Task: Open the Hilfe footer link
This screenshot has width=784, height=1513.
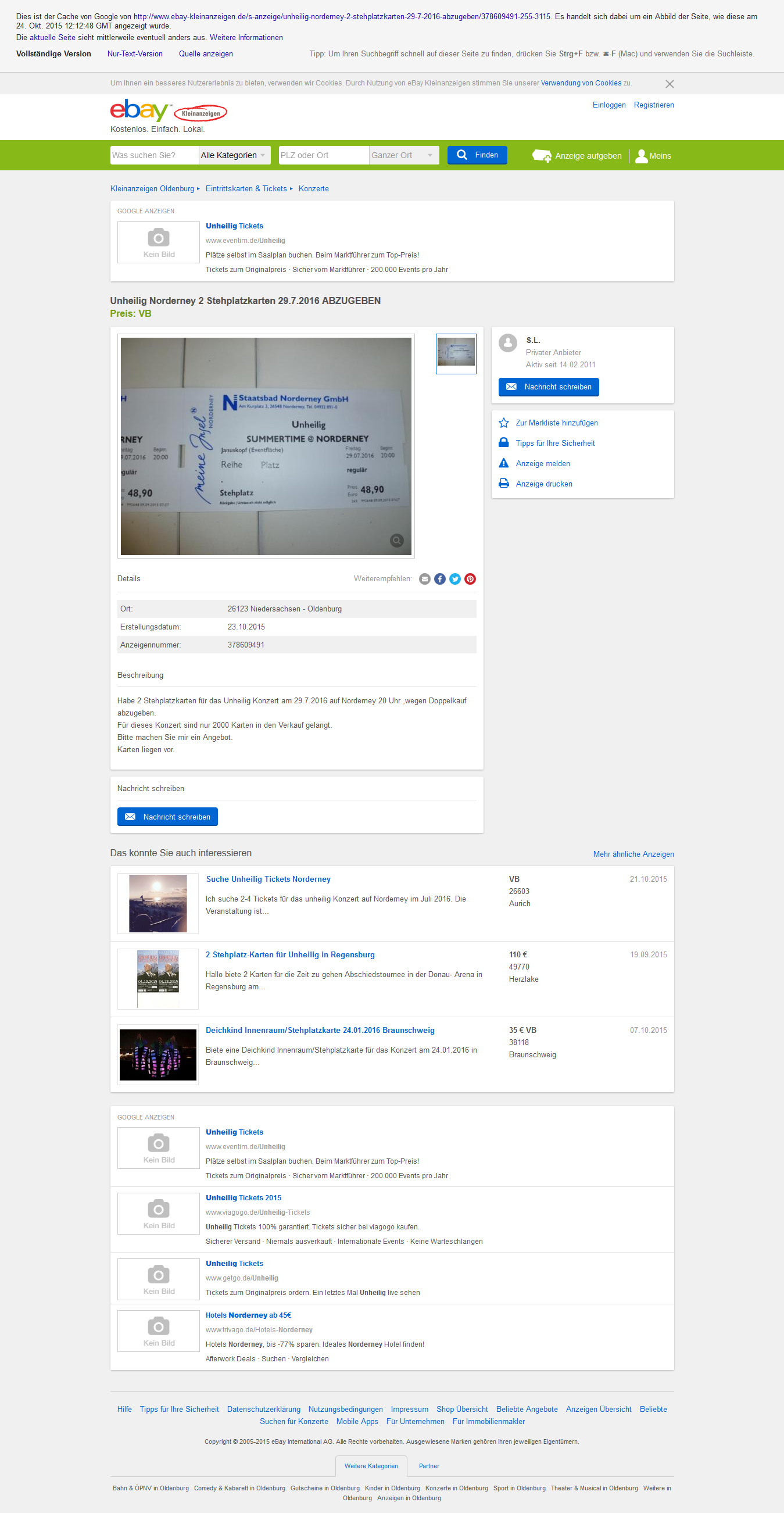Action: click(x=124, y=1409)
